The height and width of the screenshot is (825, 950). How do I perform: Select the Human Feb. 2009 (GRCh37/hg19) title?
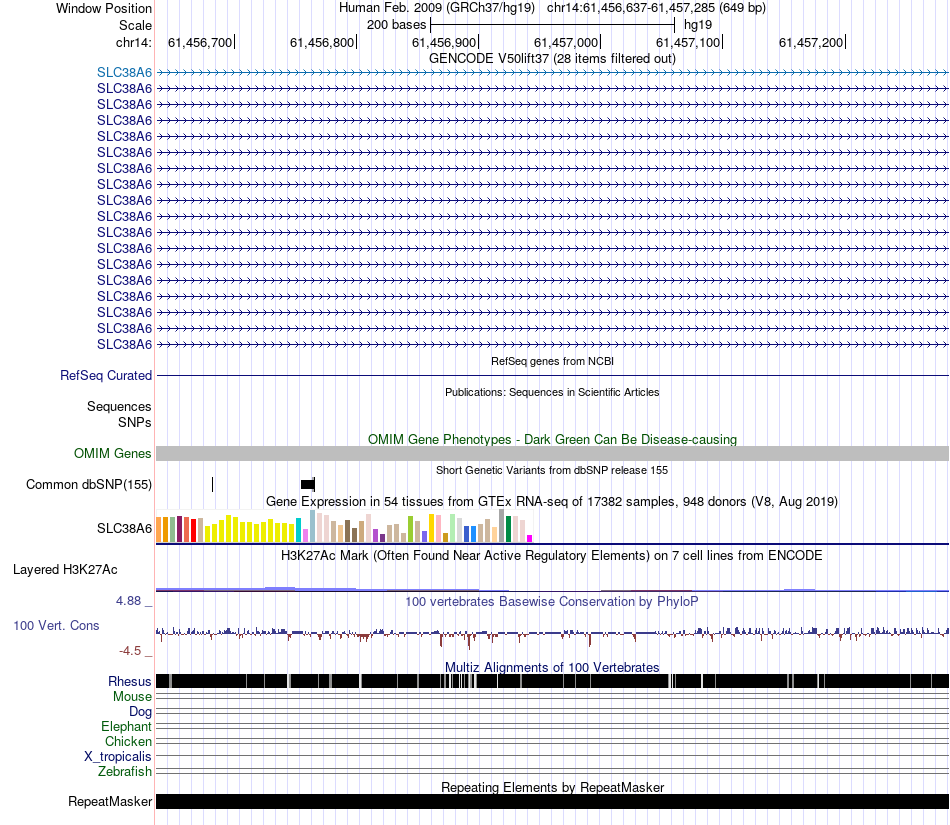[437, 8]
